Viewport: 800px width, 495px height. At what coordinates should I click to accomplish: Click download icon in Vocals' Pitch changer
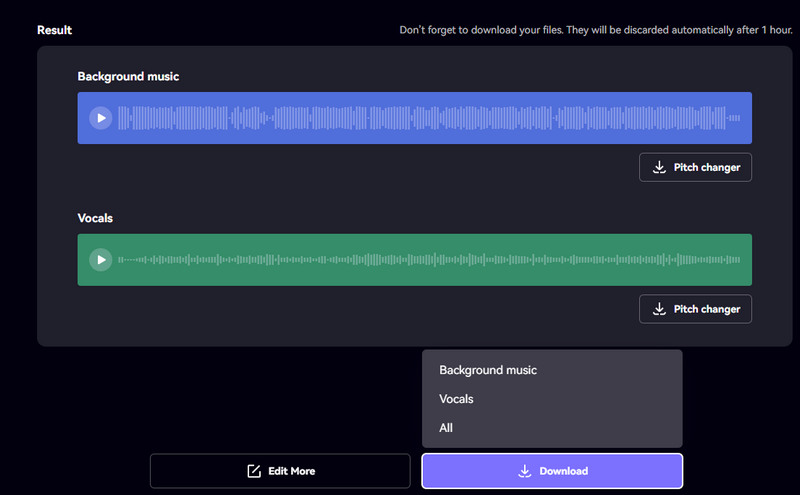[x=659, y=310]
